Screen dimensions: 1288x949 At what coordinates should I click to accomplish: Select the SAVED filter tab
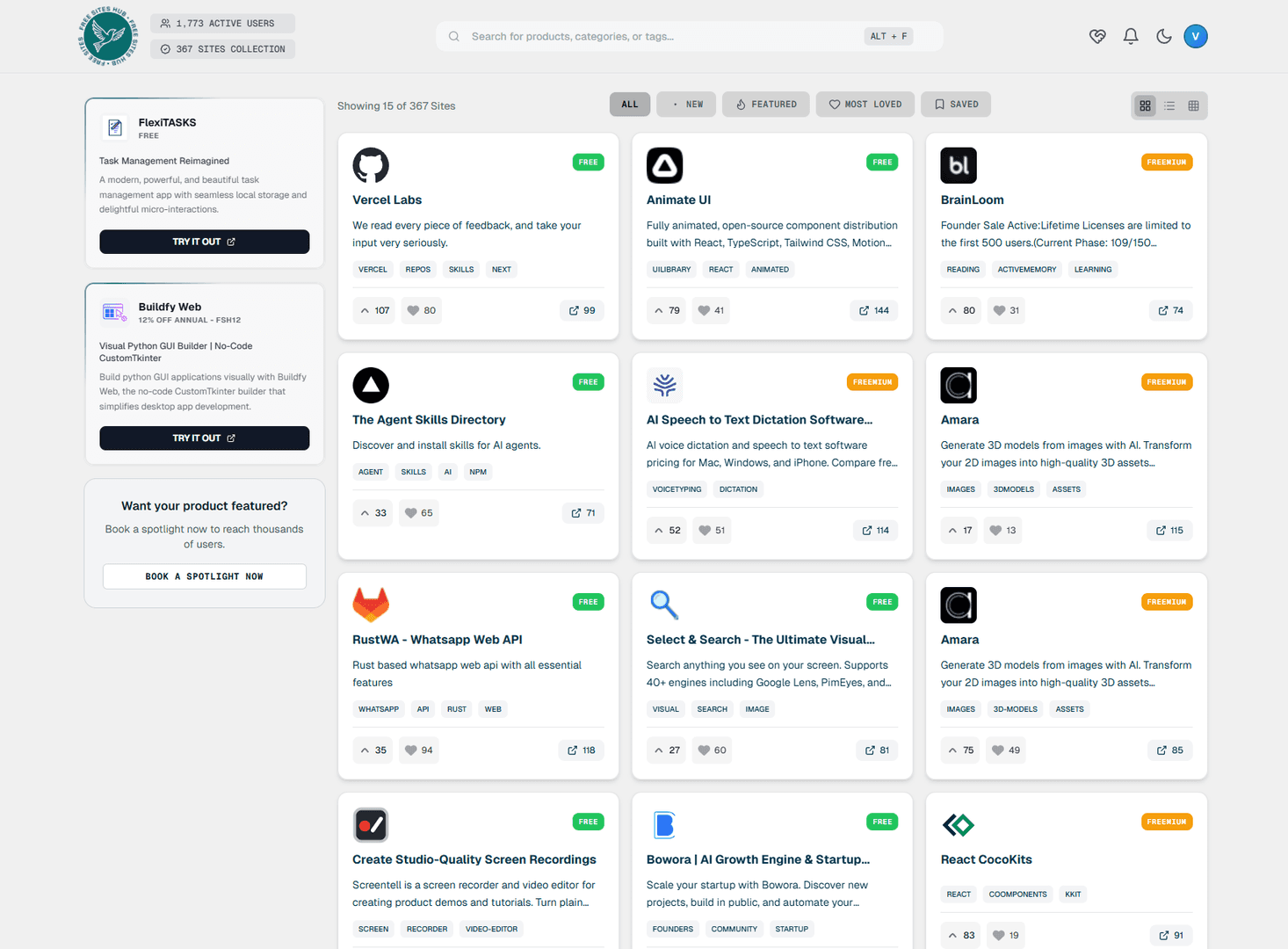(956, 105)
